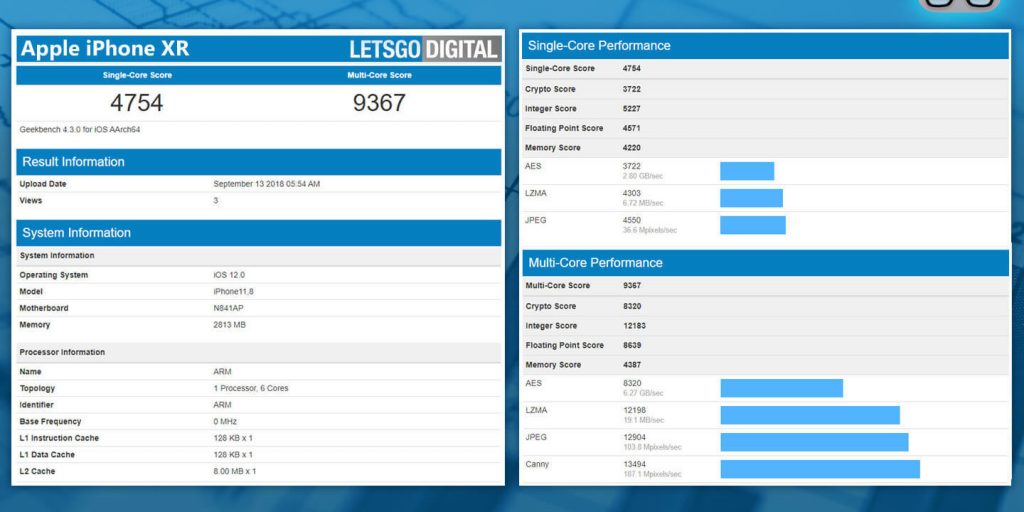Click the Processor Information subheader
Image resolution: width=1024 pixels, height=512 pixels.
[x=62, y=352]
